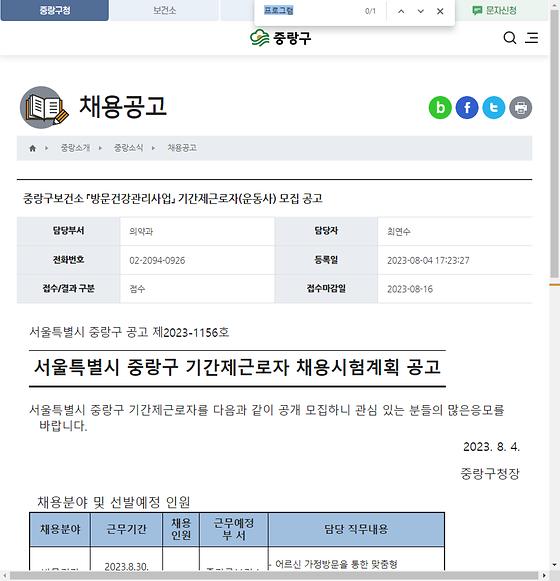This screenshot has width=560, height=581.
Task: Click the 담당자 label cell
Action: pyautogui.click(x=326, y=231)
